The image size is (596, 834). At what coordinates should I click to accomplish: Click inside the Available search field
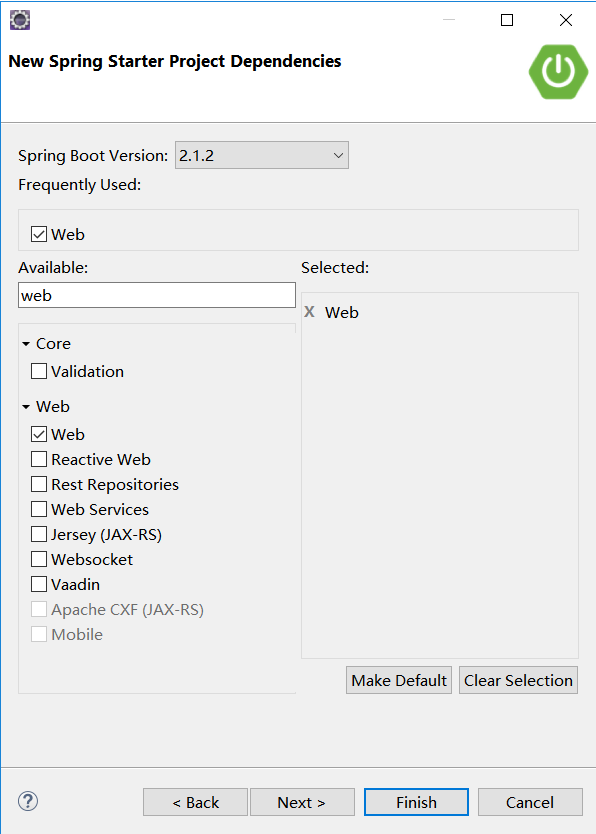click(156, 294)
